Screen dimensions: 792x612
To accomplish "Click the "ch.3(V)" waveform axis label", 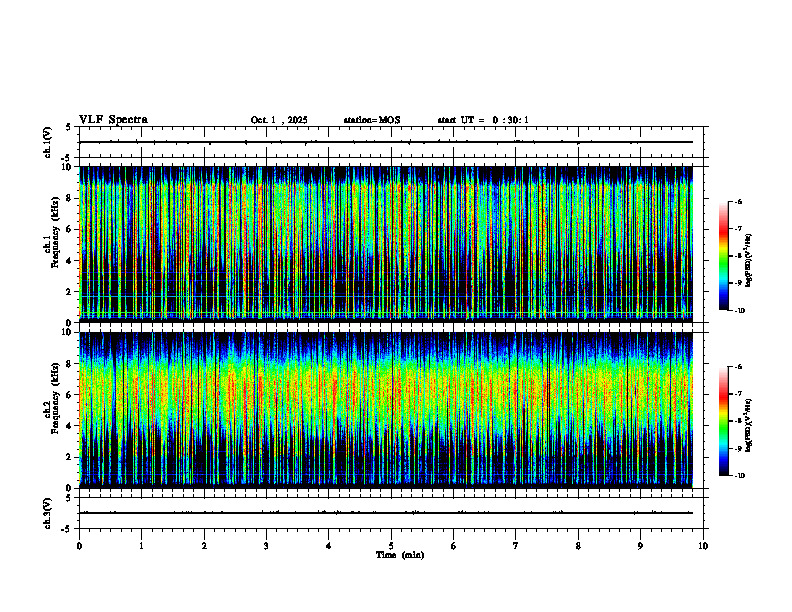I will click(x=48, y=513).
